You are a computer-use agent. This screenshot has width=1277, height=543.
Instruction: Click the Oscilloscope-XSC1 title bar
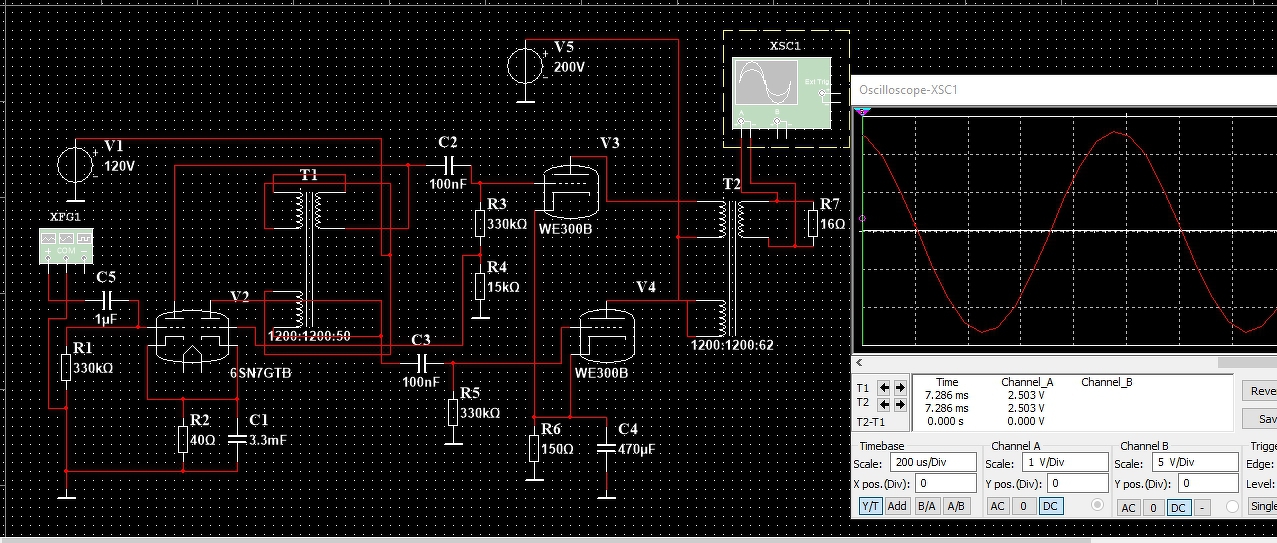[1063, 90]
